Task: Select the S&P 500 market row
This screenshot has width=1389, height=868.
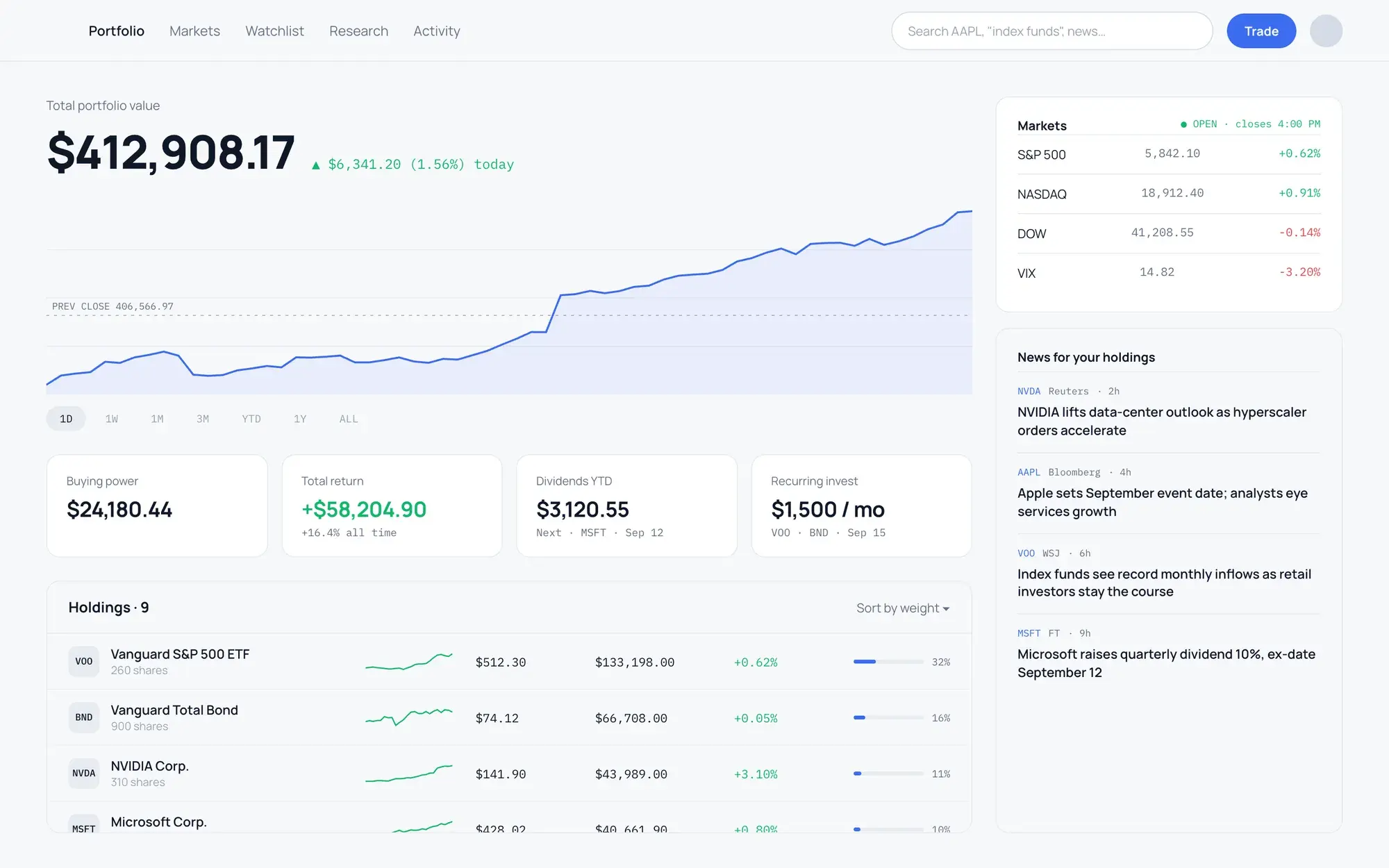Action: point(1169,154)
